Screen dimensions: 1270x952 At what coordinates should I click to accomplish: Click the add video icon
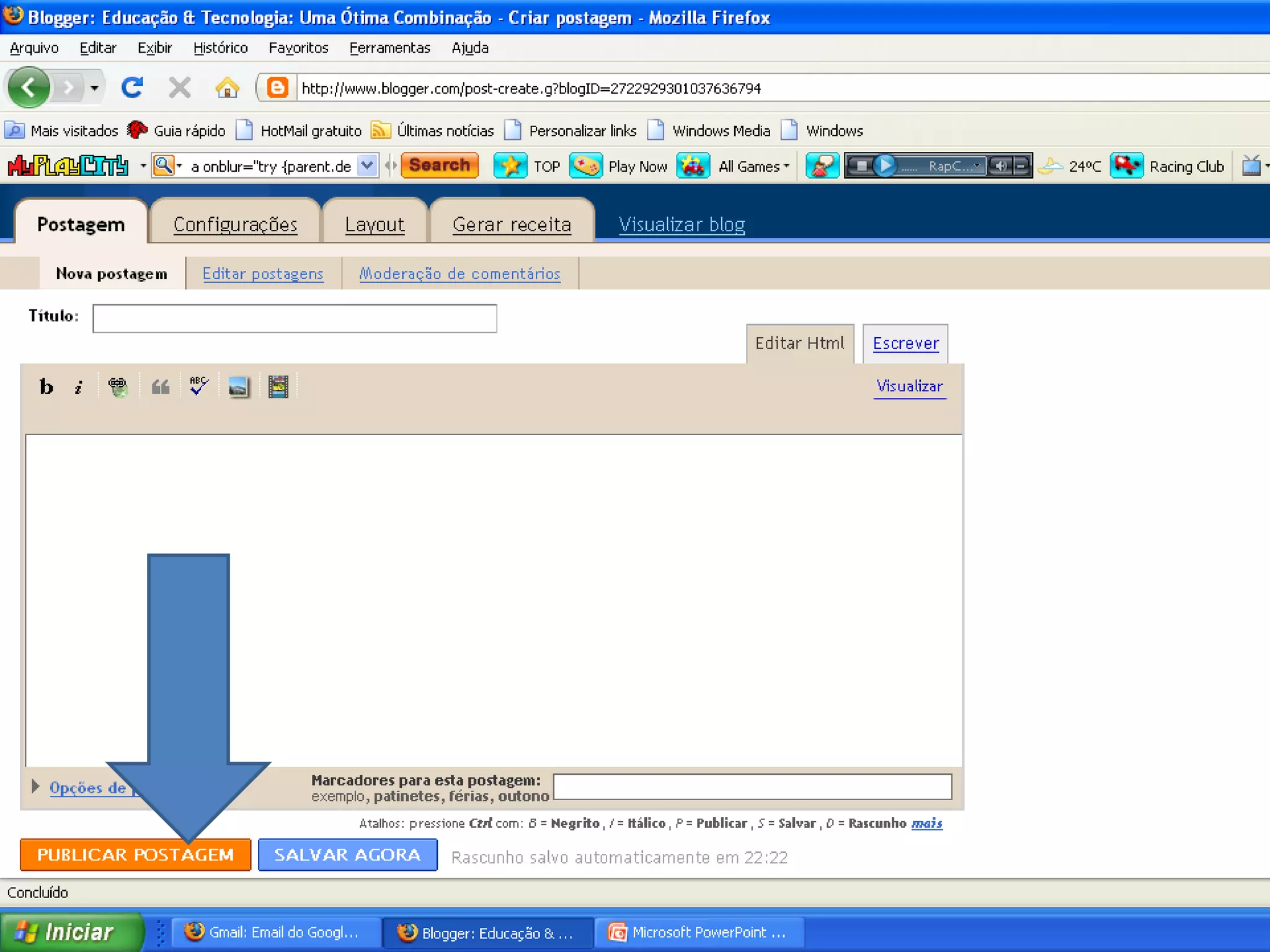[x=278, y=387]
